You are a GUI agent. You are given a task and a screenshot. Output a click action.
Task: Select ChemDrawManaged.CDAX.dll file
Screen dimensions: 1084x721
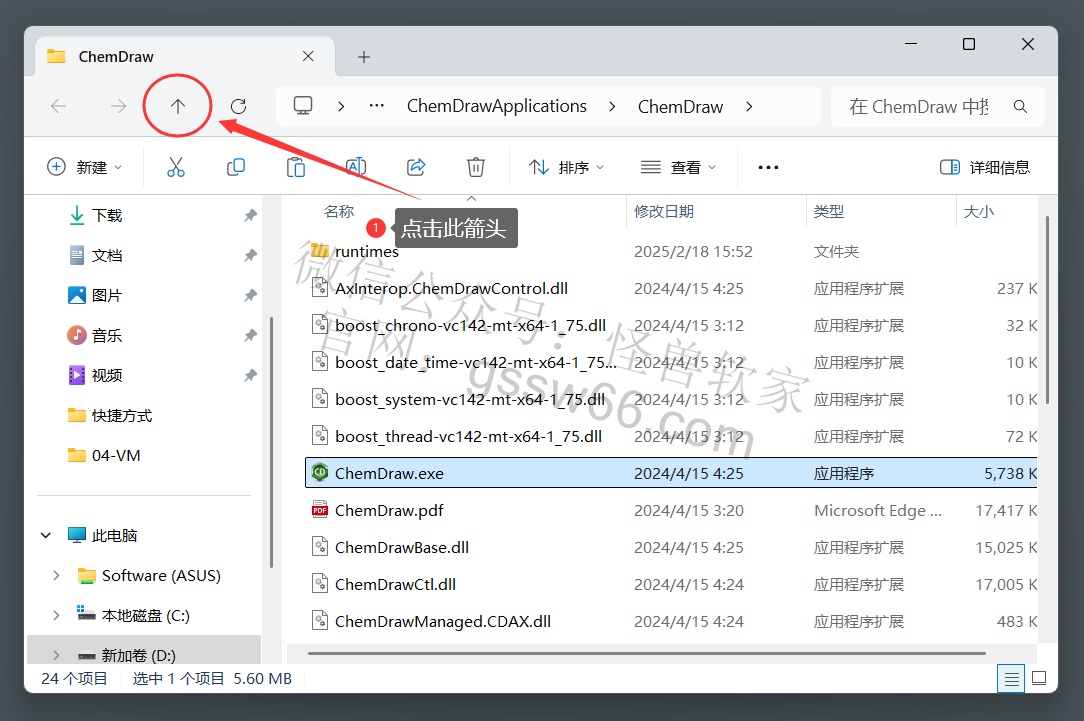coord(671,621)
